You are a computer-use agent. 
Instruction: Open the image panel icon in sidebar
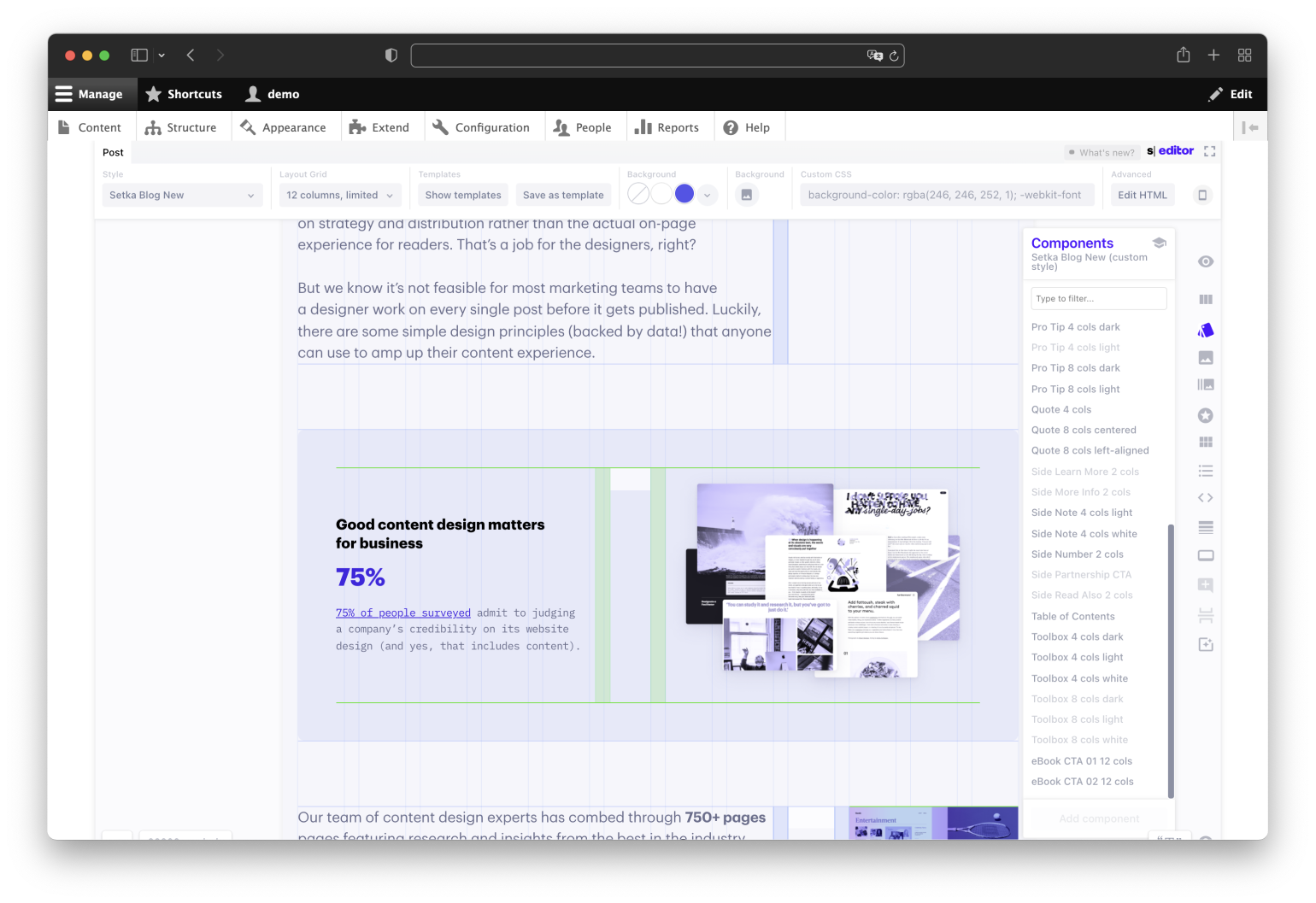click(1205, 357)
